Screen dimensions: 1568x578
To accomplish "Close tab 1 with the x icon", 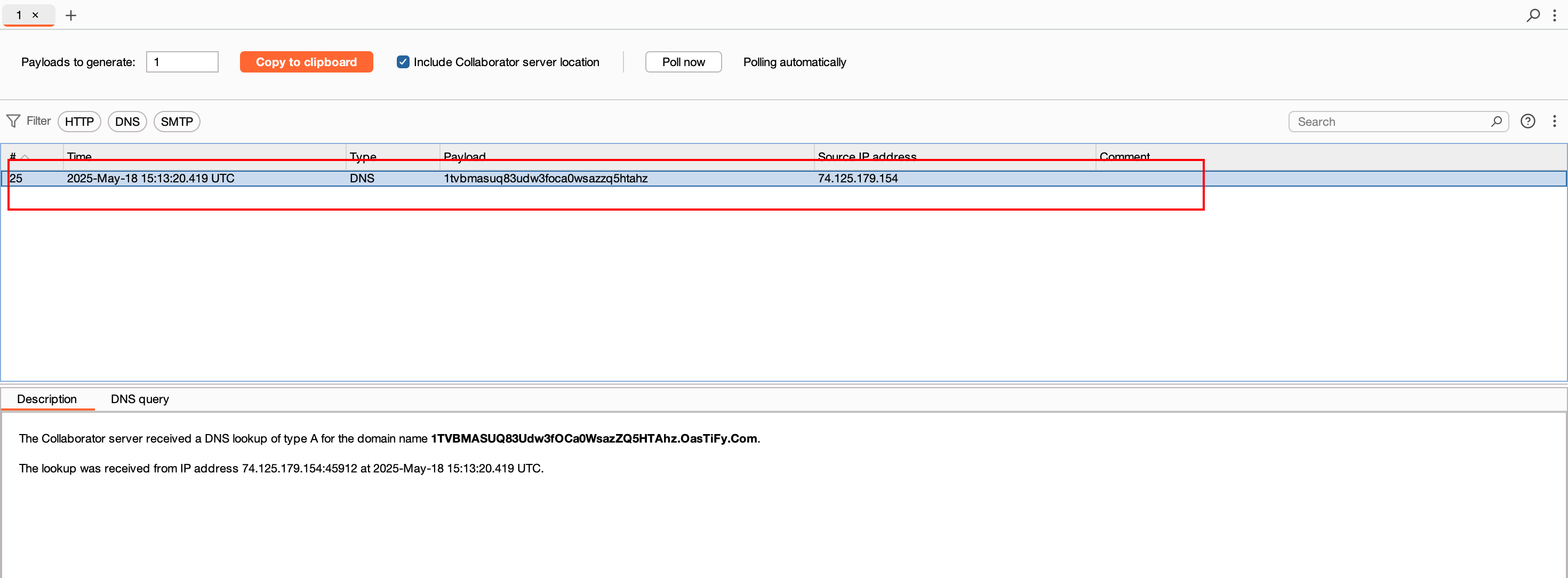I will coord(35,15).
